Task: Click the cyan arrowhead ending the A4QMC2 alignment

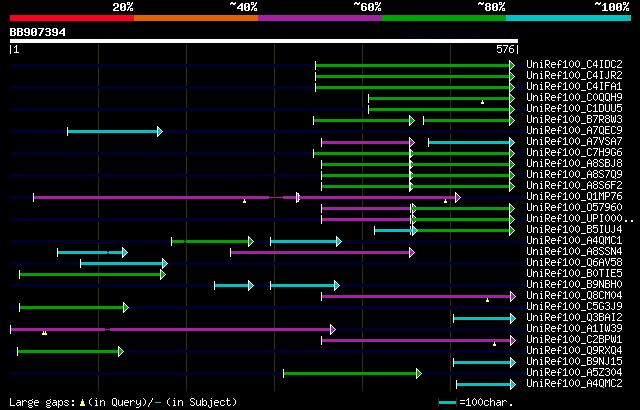Action: [x=513, y=385]
